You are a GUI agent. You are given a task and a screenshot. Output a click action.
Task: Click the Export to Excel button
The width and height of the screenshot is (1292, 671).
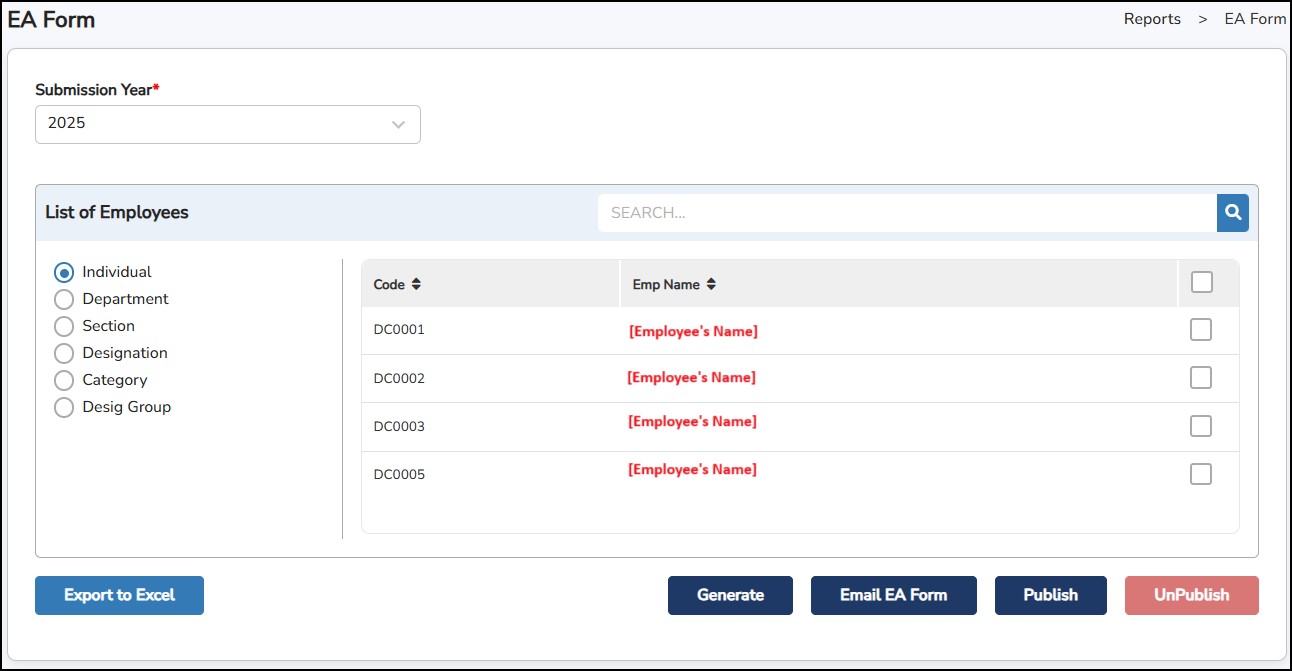click(119, 595)
